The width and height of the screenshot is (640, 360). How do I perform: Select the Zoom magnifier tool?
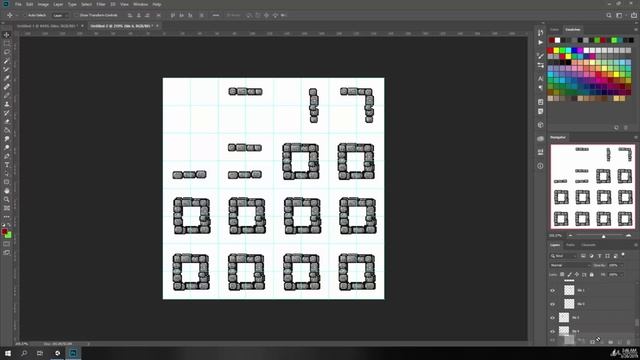[x=7, y=200]
